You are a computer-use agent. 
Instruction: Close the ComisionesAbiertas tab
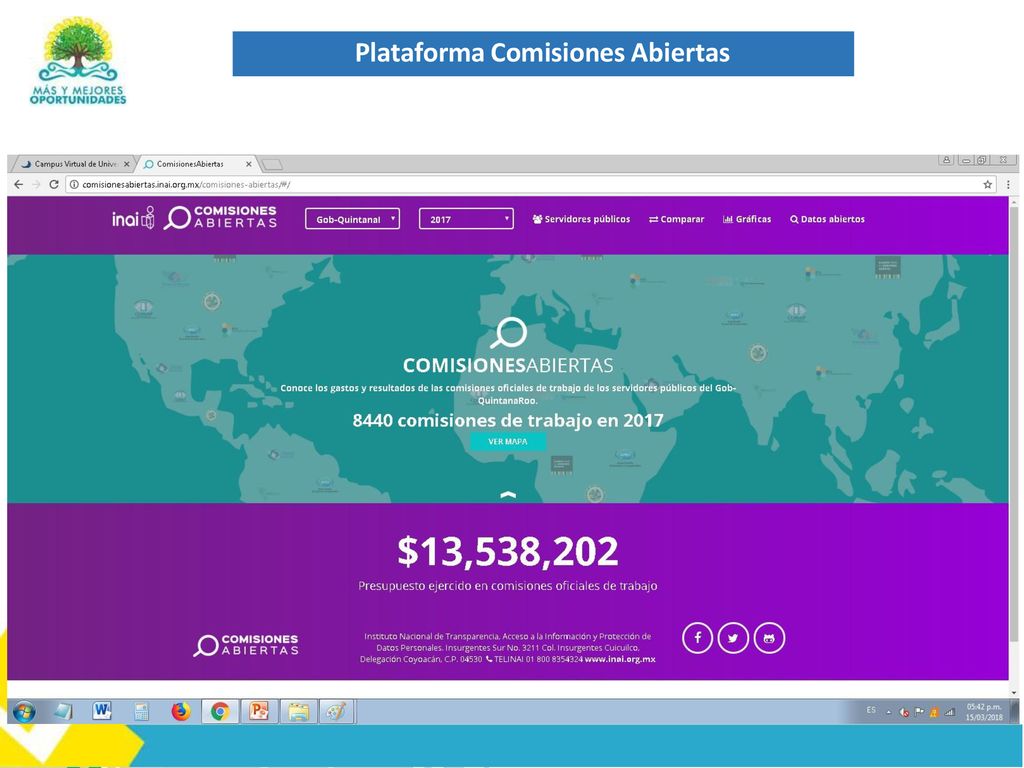(x=248, y=164)
